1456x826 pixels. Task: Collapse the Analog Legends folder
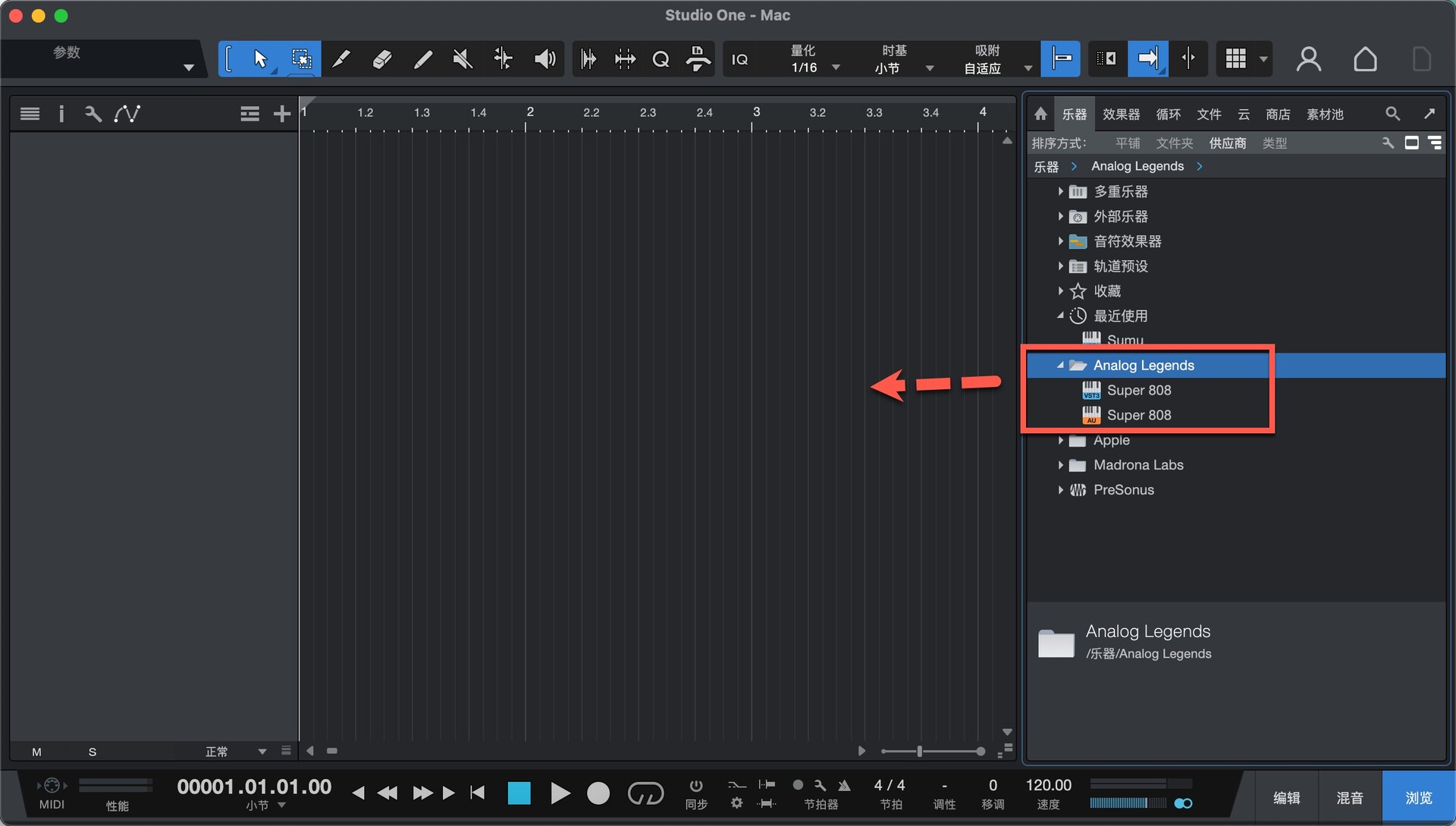[1060, 366]
